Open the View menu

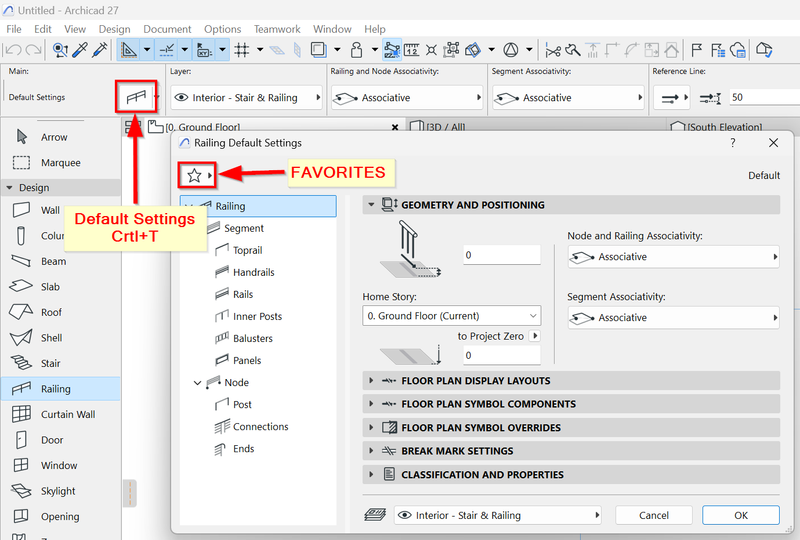75,29
